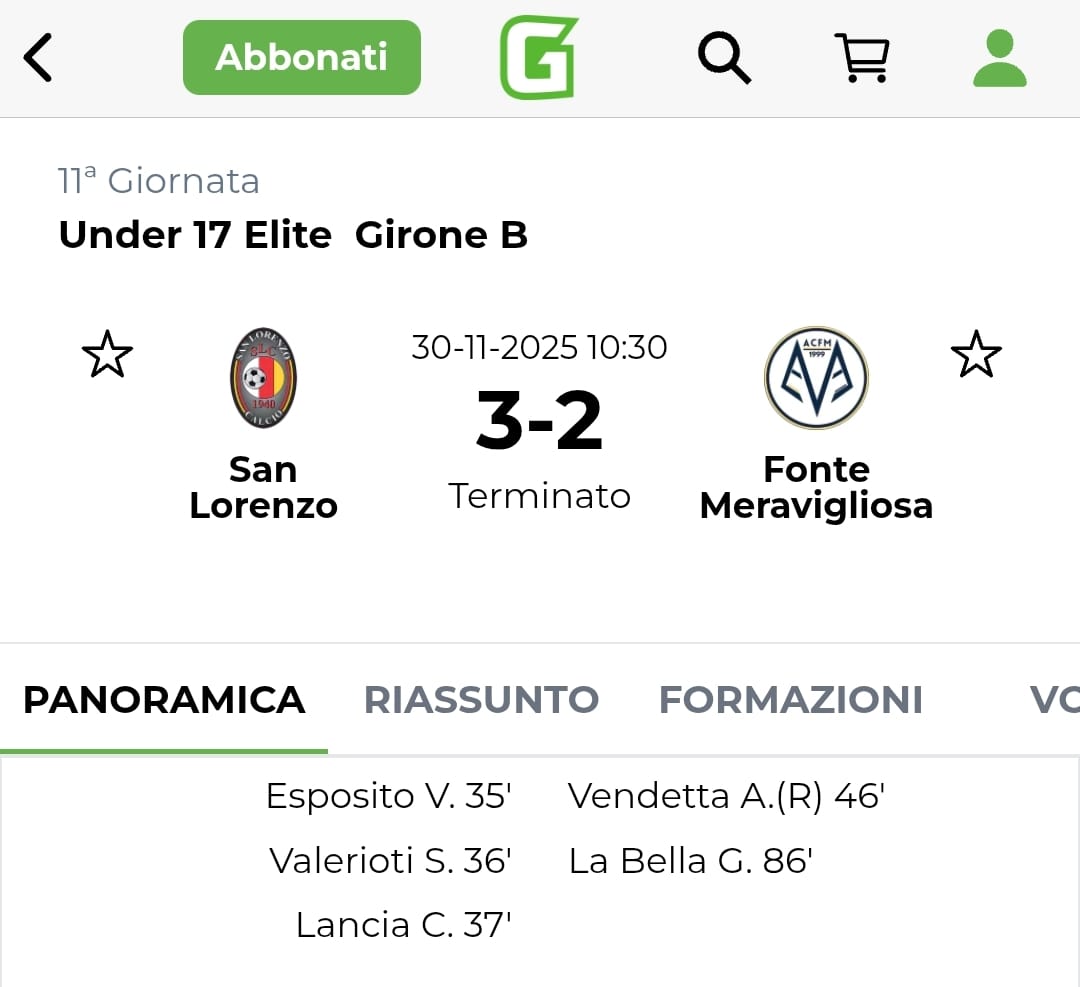1080x987 pixels.
Task: Open the Under 17 Elite Girone B heading
Action: 293,235
